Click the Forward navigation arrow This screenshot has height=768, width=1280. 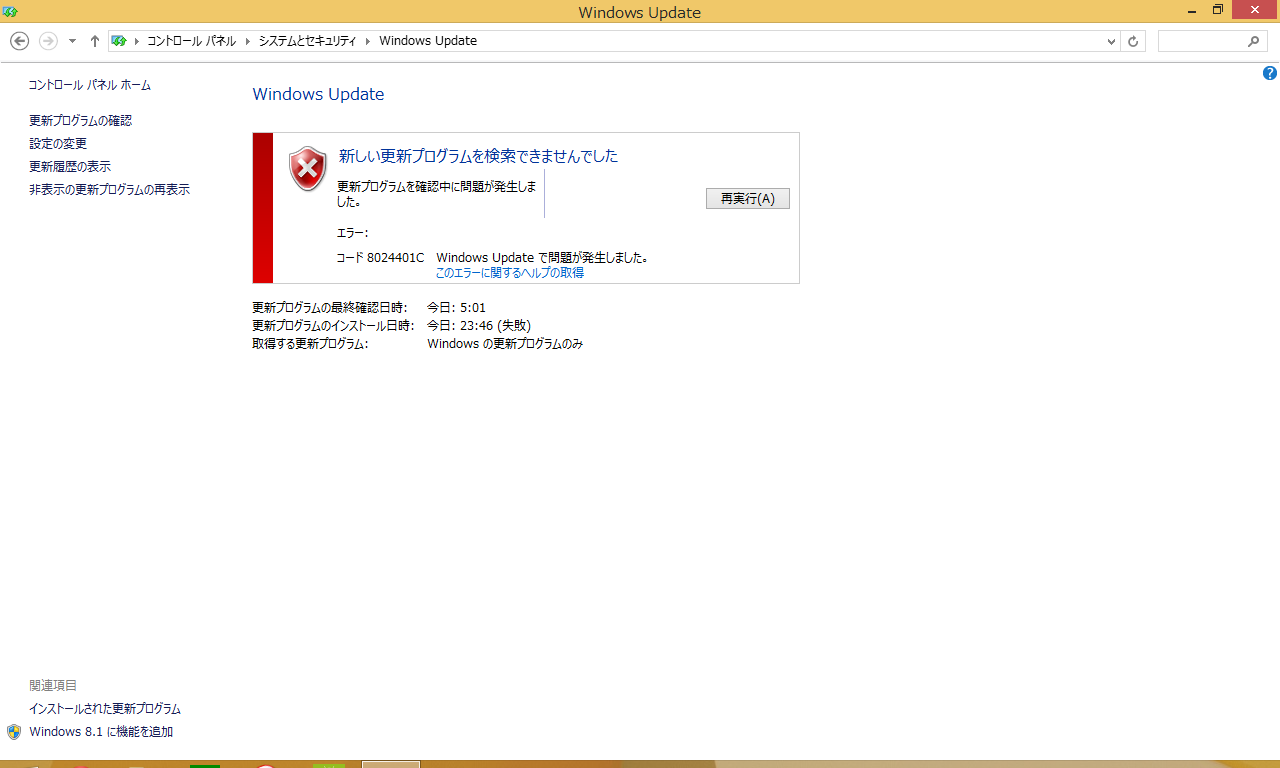pos(48,41)
